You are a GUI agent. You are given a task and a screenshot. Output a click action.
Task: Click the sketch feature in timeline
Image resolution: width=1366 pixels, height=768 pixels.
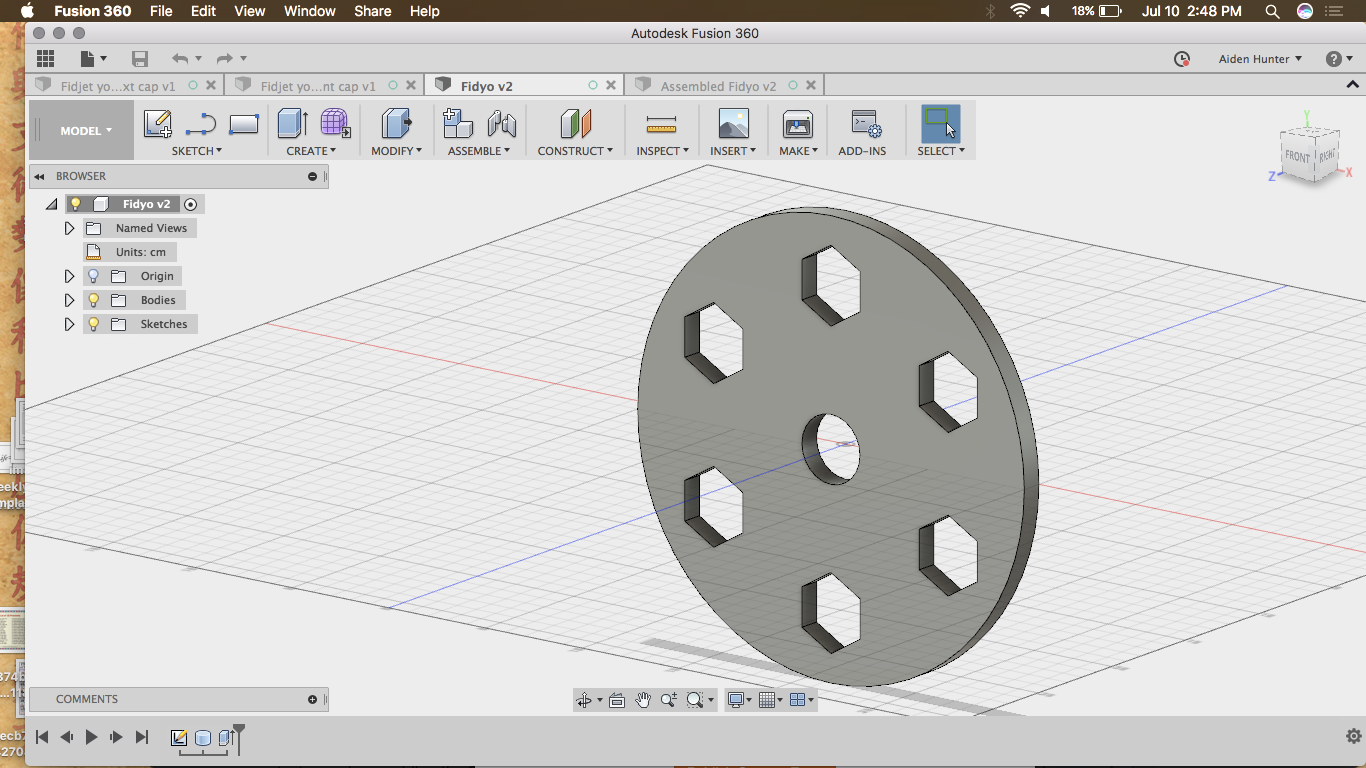(x=179, y=738)
